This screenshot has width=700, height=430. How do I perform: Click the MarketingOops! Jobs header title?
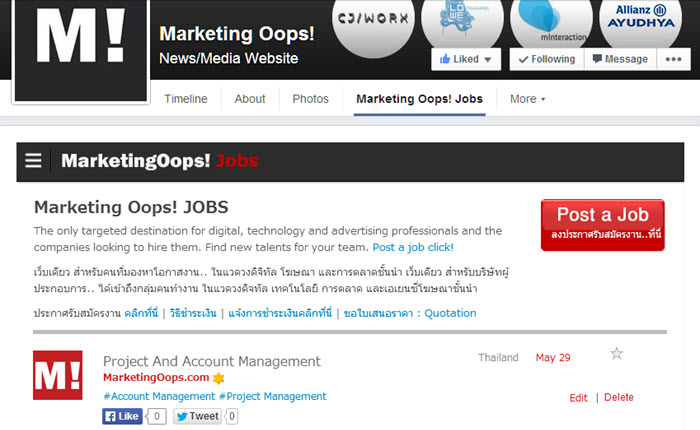point(159,161)
